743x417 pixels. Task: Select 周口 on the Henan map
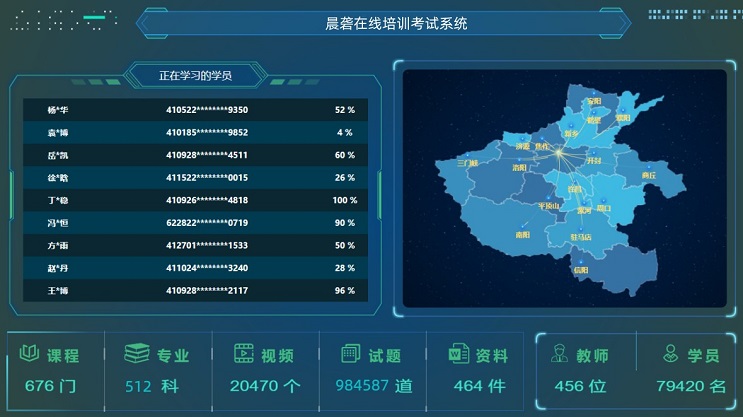coord(604,208)
